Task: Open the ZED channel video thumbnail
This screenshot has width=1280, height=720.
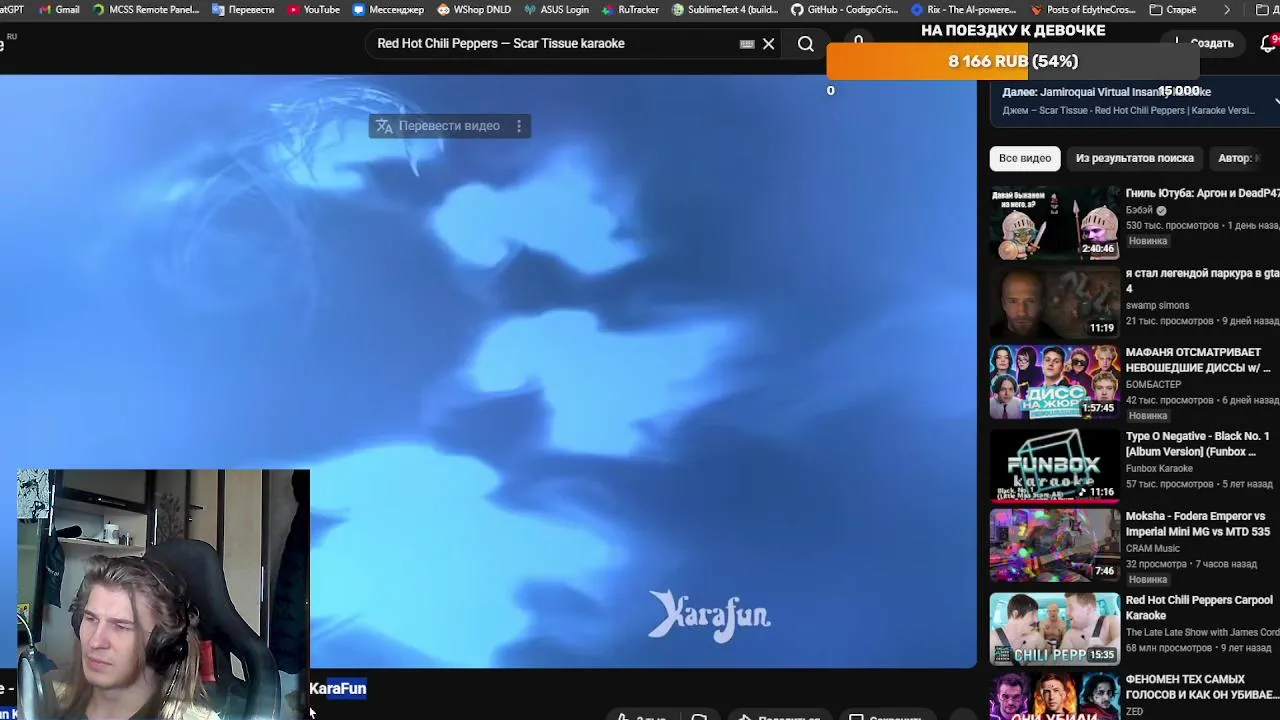Action: (x=1055, y=697)
